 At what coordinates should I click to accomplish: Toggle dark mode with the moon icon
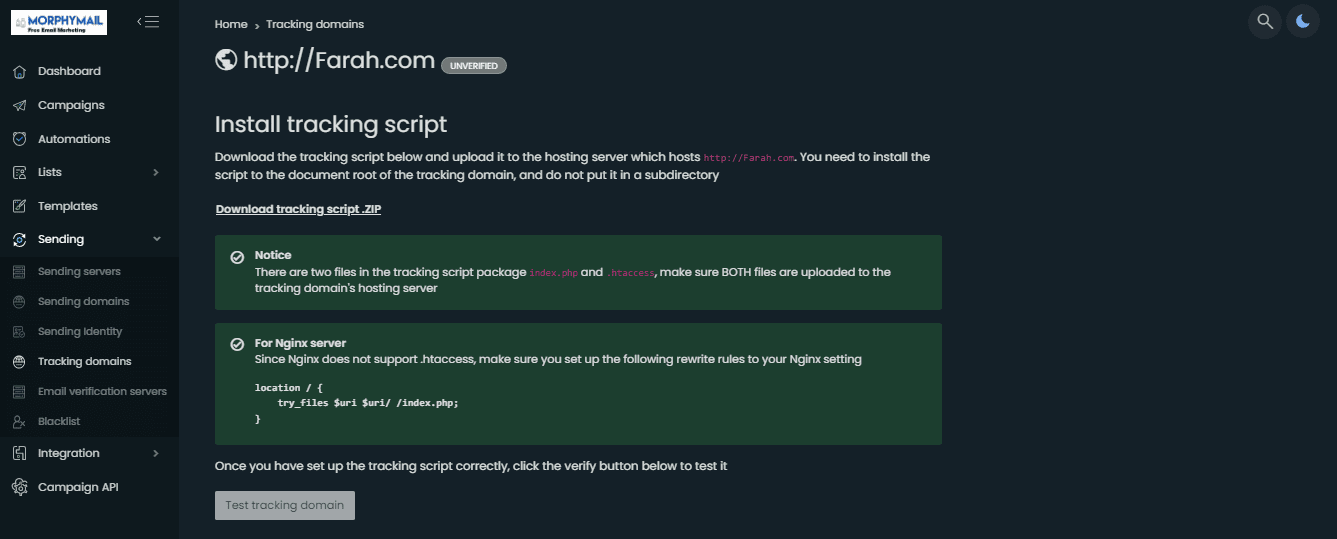[1303, 21]
